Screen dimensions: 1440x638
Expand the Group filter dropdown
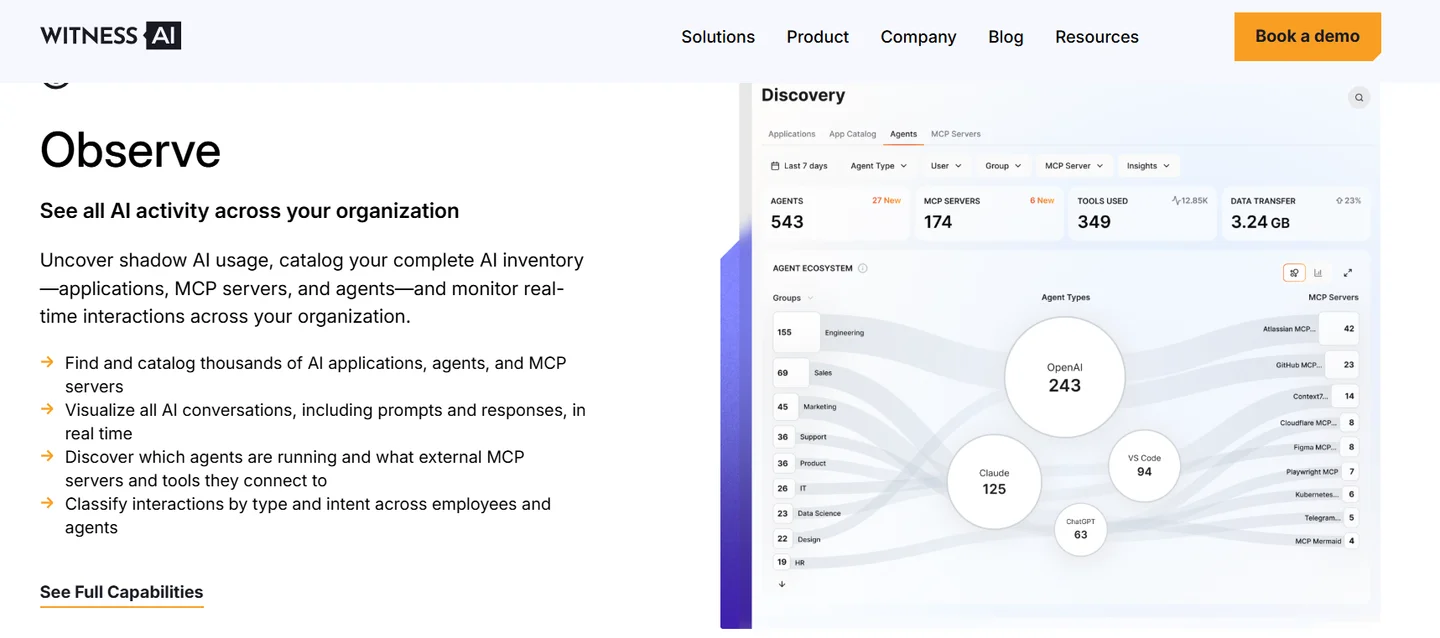tap(1003, 166)
